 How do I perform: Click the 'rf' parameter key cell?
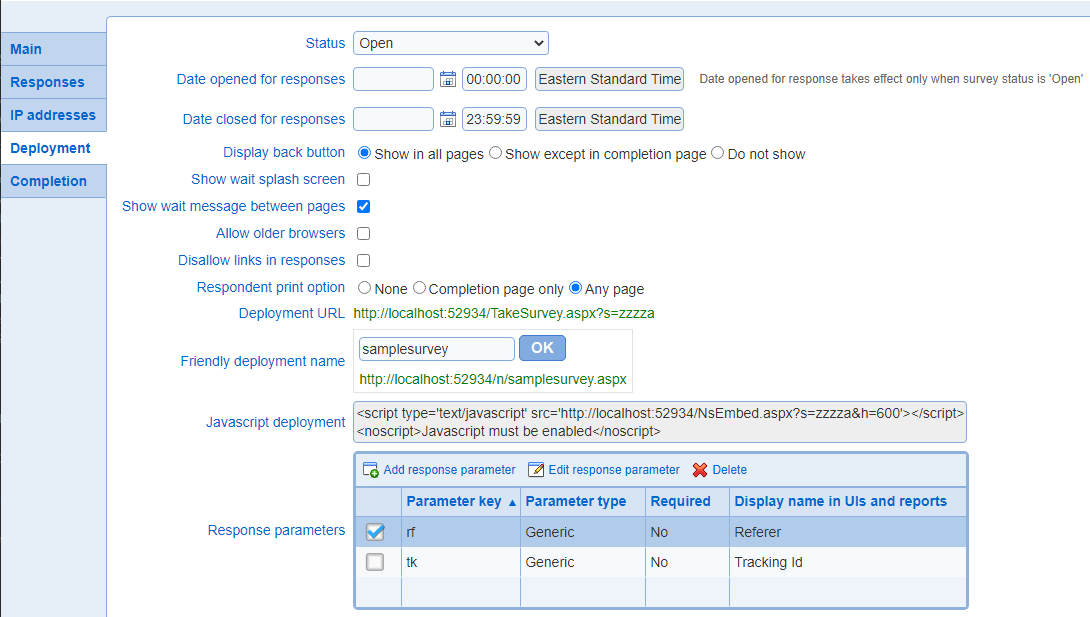coord(461,532)
